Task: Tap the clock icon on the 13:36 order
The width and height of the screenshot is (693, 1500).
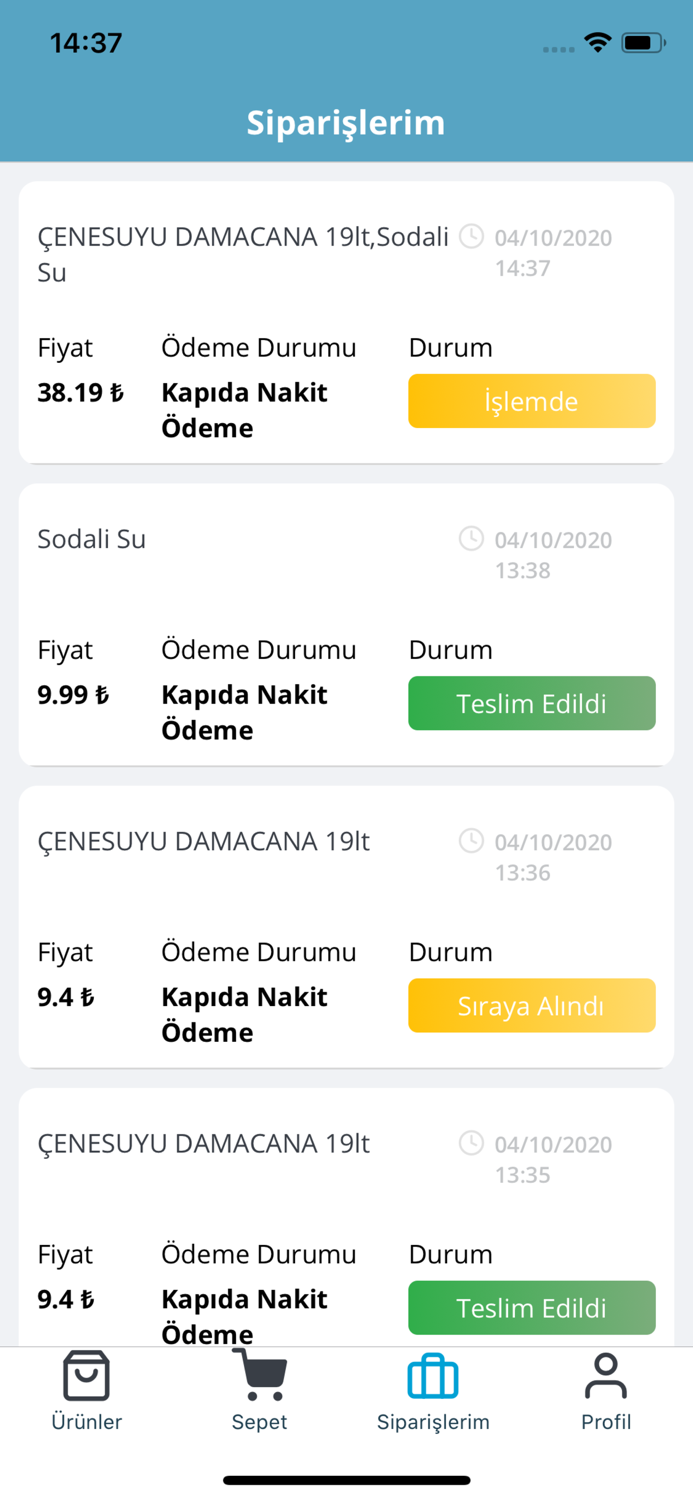Action: click(471, 842)
